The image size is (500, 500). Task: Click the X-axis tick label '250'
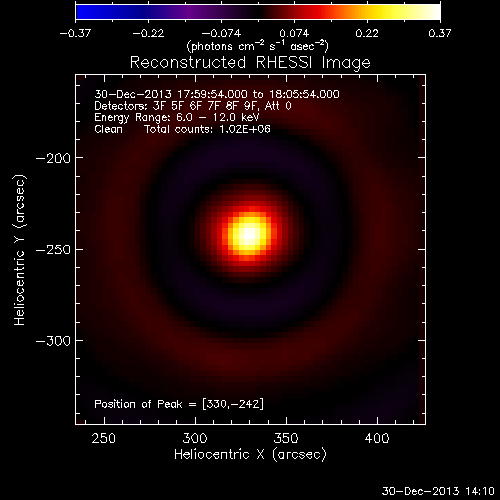[x=104, y=438]
